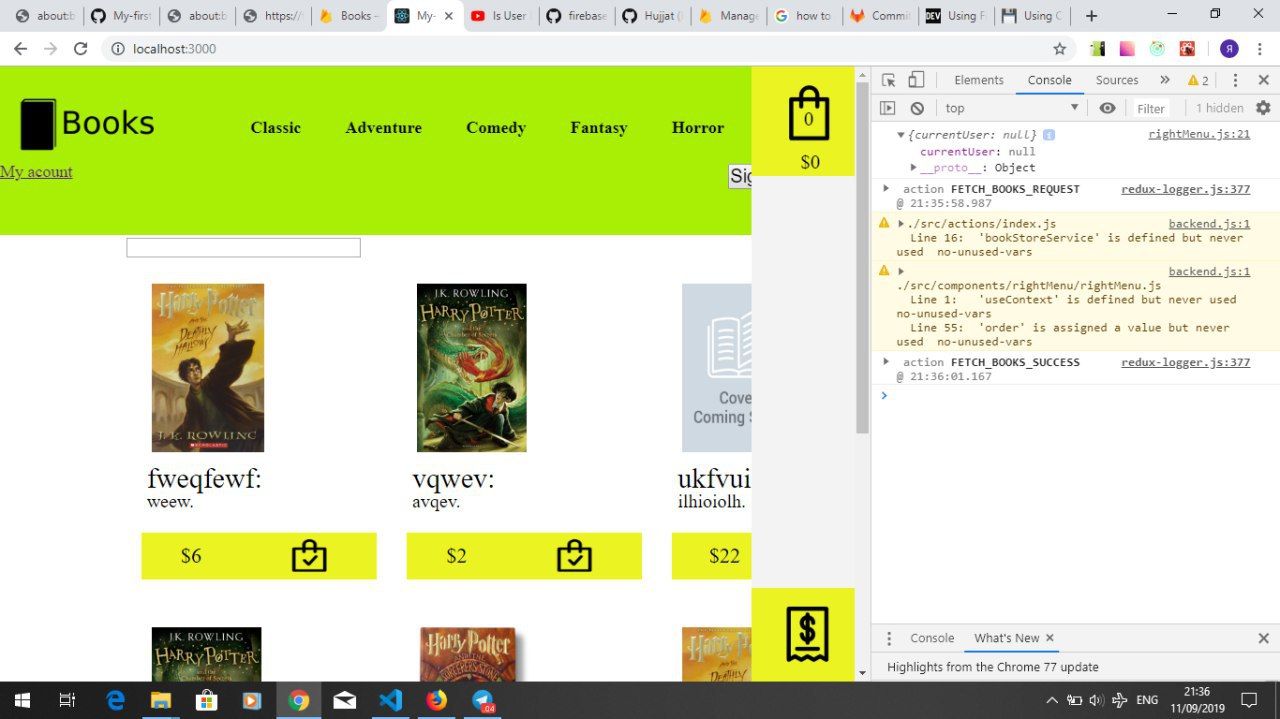Close the DevTools drawer
The height and width of the screenshot is (719, 1280).
pos(1263,638)
